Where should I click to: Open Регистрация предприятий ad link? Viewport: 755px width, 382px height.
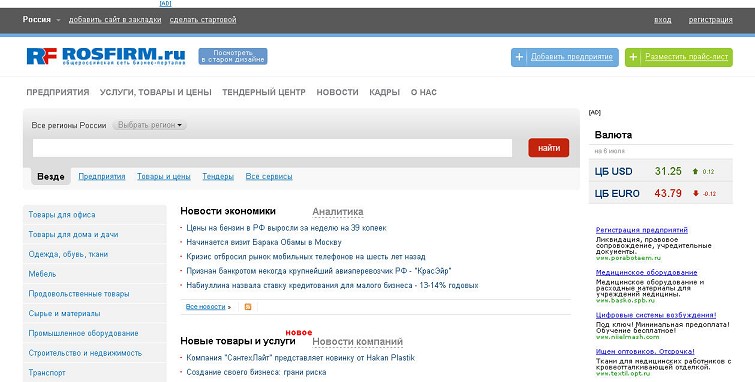click(x=642, y=230)
